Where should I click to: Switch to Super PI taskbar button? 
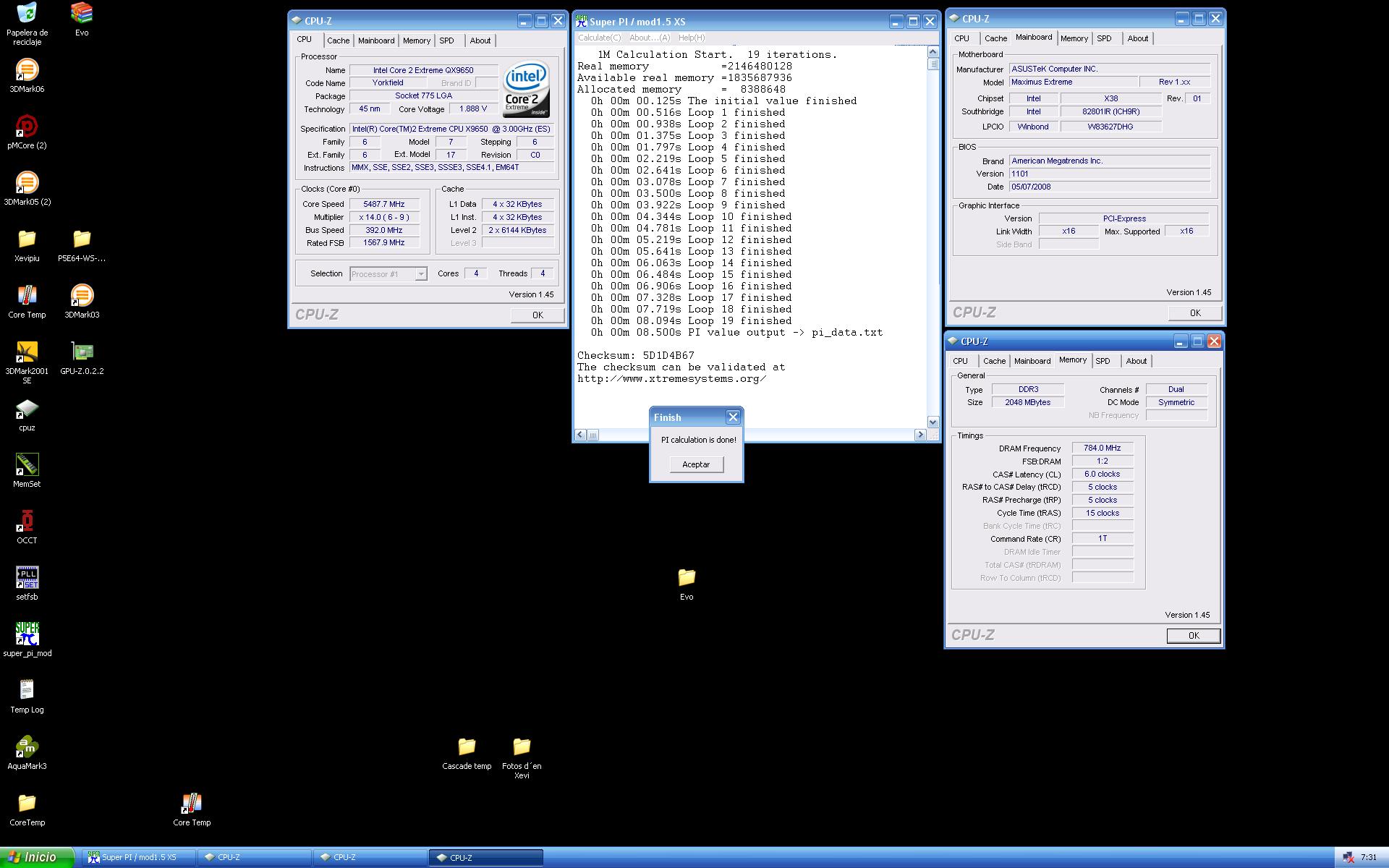point(139,857)
